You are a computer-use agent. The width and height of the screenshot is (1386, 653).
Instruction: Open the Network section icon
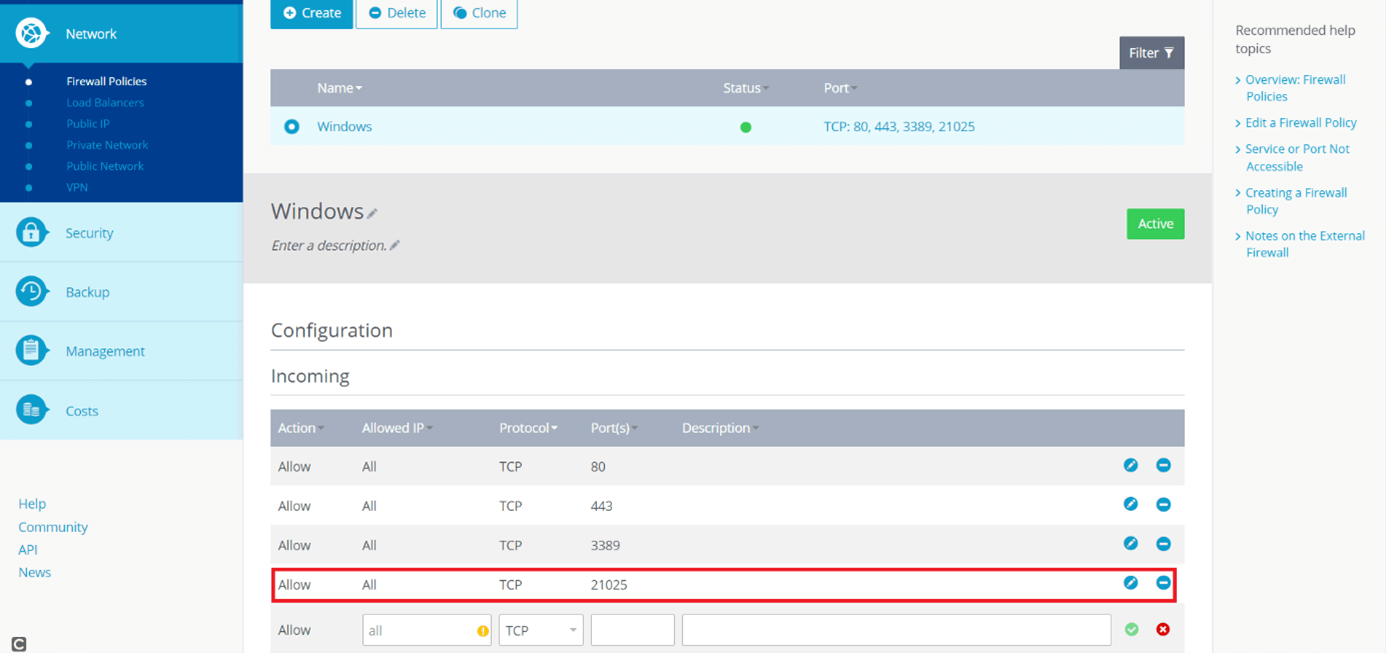(32, 33)
